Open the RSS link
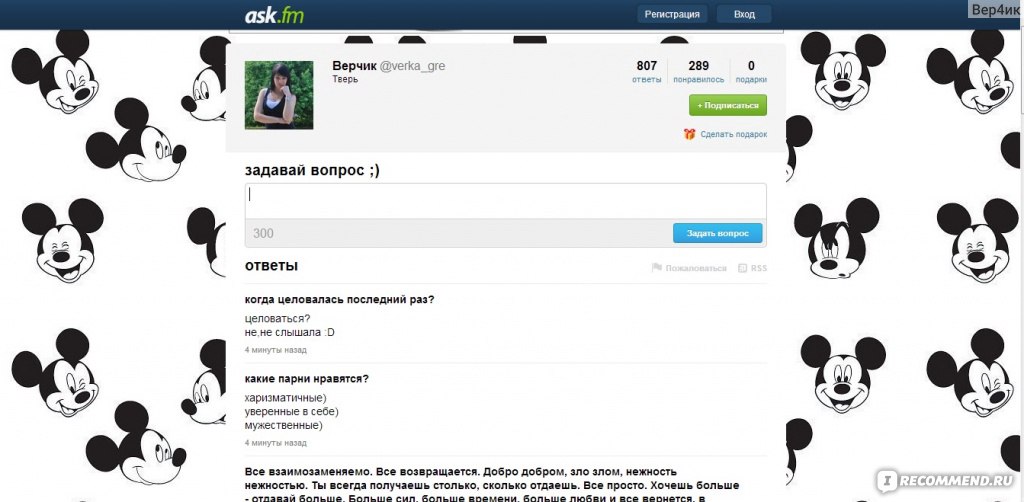Screen dimensions: 1024x502 [x=759, y=268]
